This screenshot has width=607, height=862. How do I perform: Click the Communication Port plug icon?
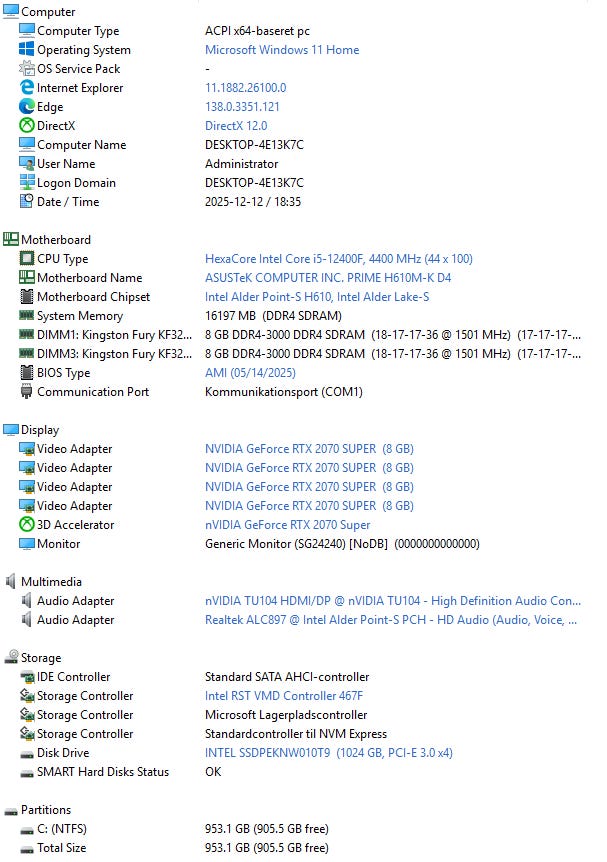pos(26,392)
